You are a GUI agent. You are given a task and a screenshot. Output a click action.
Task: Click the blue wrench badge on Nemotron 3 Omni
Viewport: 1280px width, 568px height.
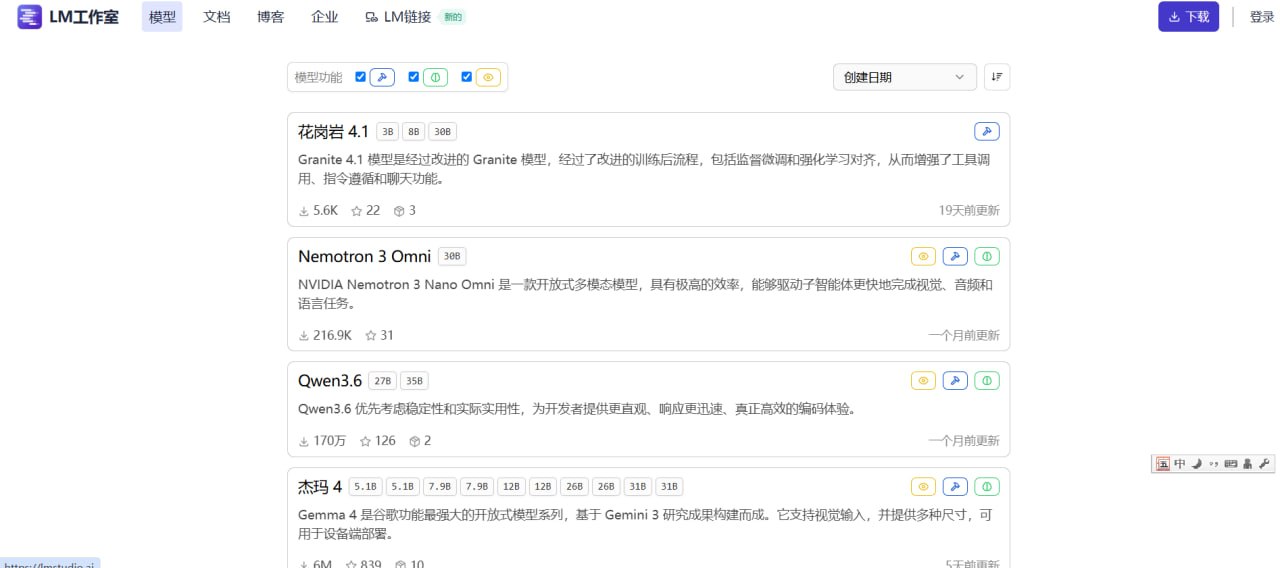pos(955,256)
